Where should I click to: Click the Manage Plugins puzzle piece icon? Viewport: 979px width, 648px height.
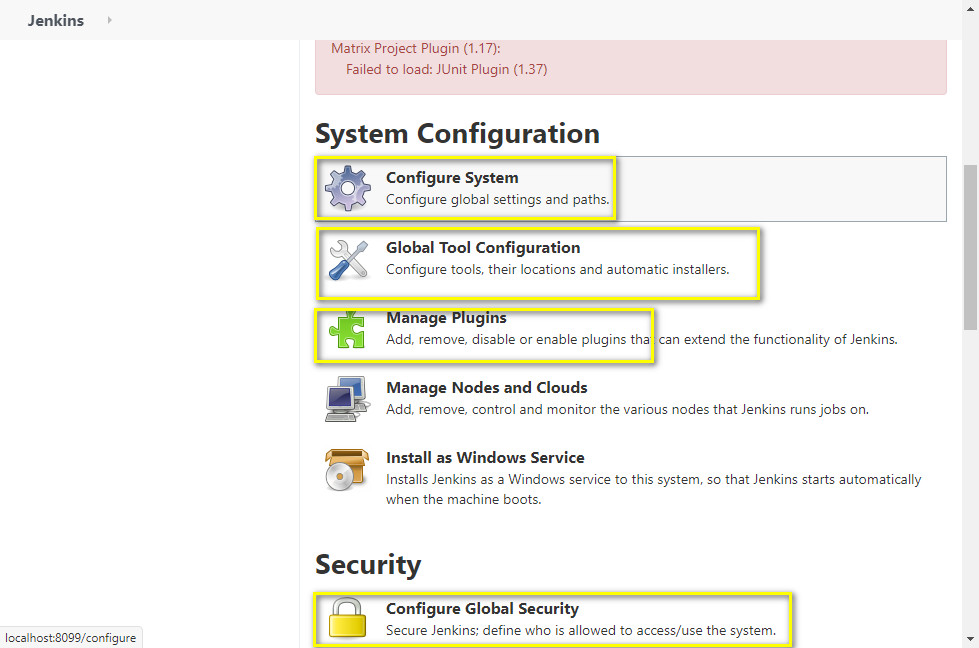pos(347,329)
